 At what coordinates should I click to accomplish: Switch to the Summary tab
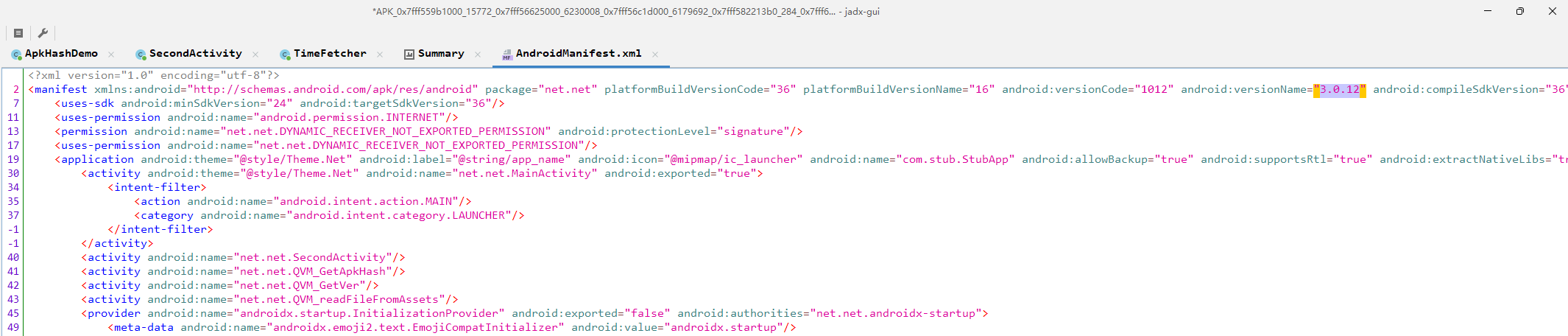pos(441,54)
